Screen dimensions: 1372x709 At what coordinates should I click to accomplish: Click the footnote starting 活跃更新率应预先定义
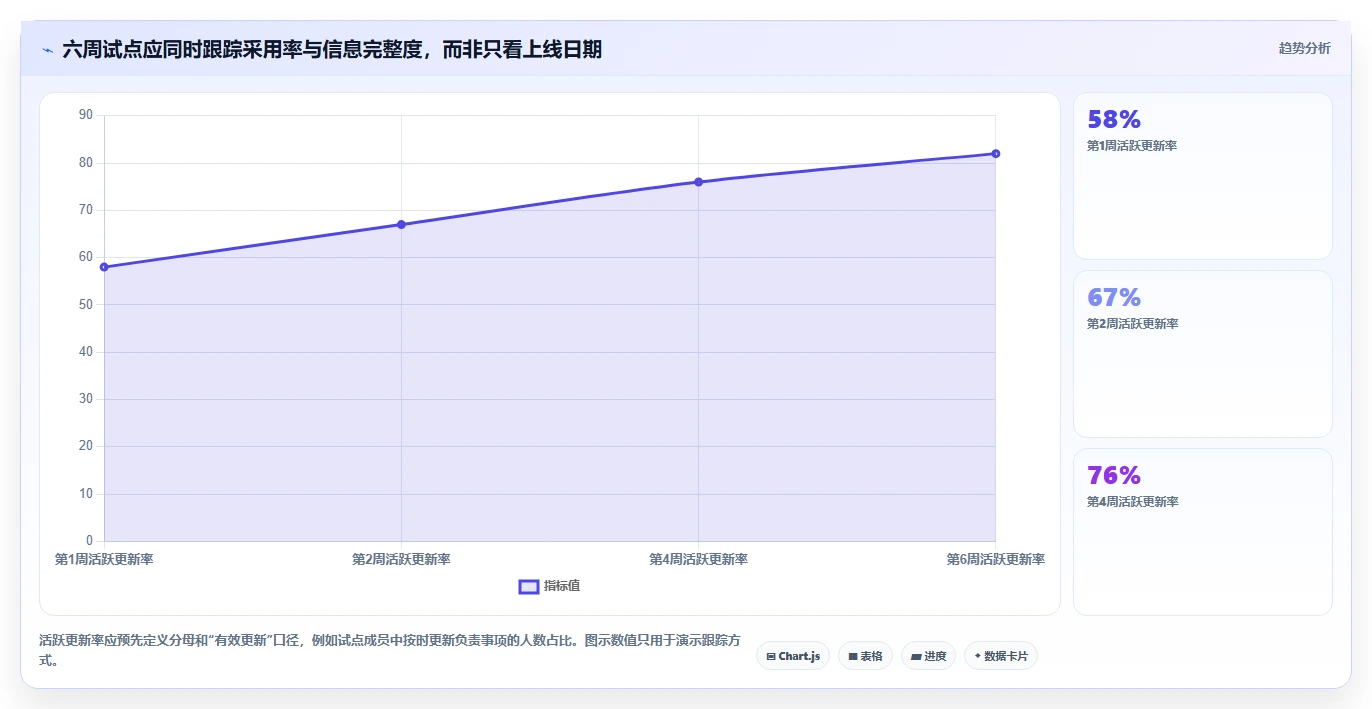[390, 650]
